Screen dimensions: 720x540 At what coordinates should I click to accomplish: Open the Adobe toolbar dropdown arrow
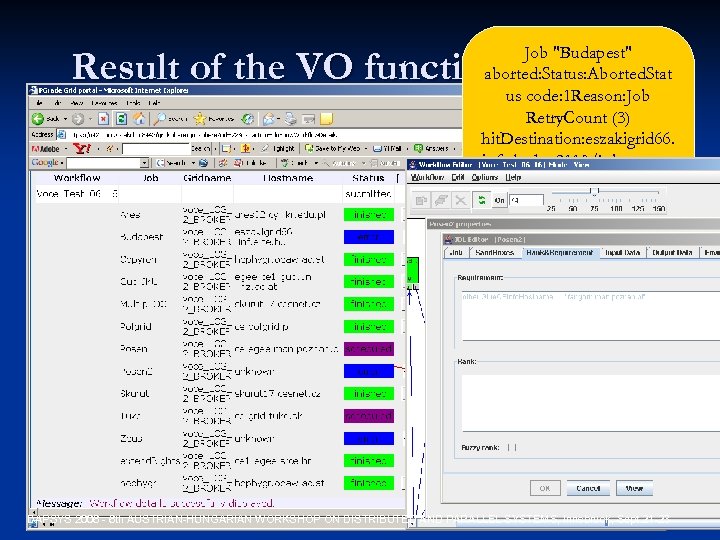(x=66, y=149)
